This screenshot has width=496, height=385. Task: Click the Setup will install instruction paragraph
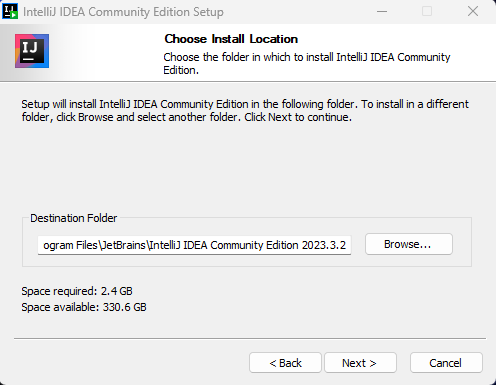pos(245,111)
